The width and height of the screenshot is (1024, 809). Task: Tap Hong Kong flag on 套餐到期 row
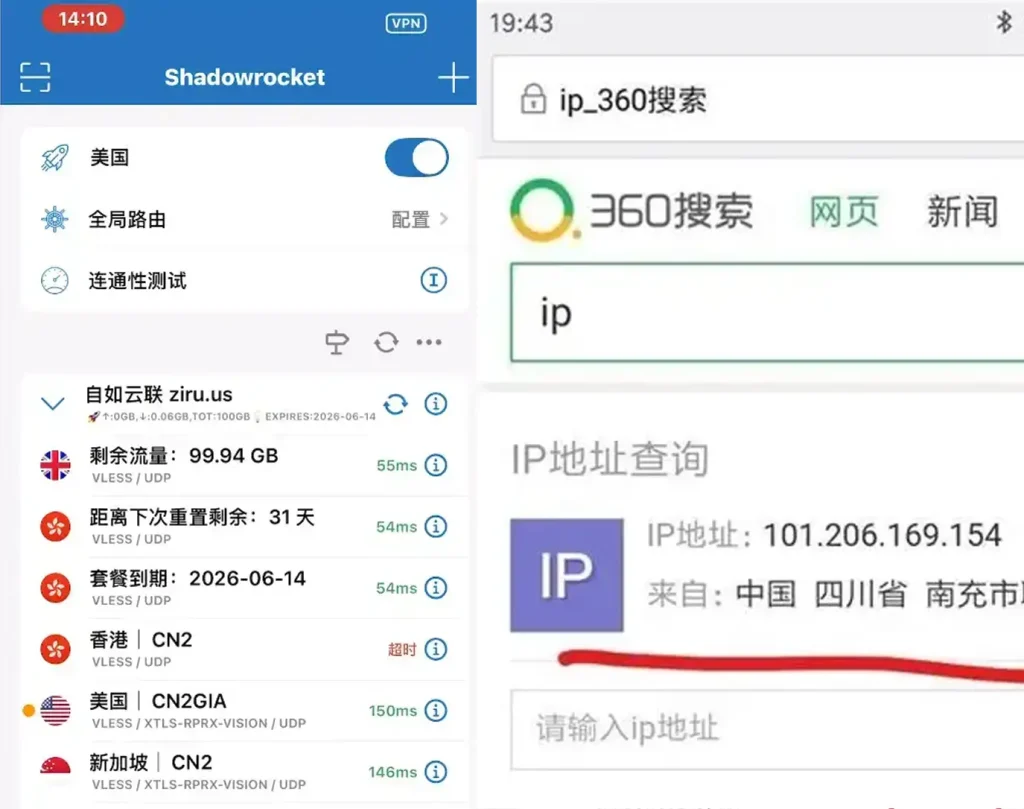click(56, 588)
